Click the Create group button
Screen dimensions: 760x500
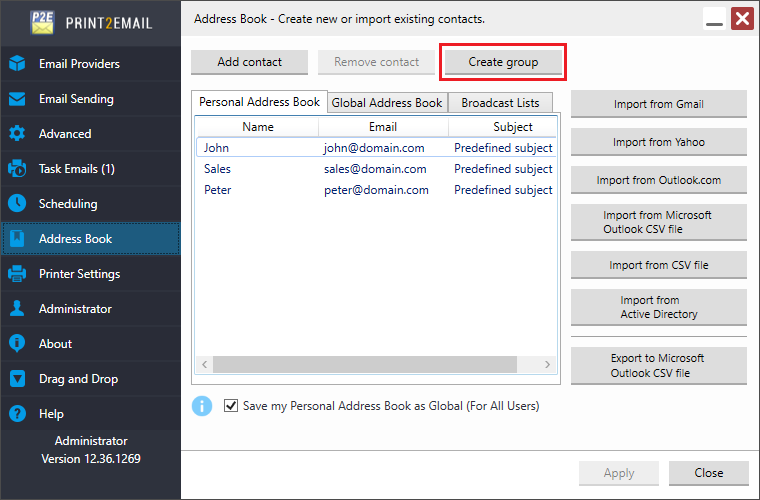(x=503, y=62)
